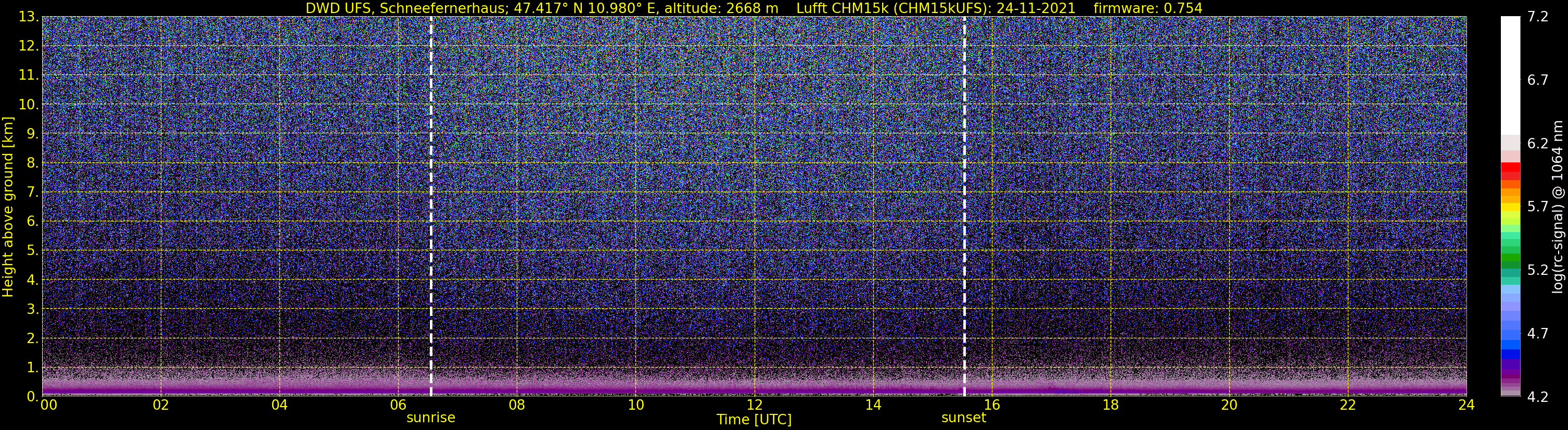Click the sunrise label under the axis
The width and height of the screenshot is (1568, 430).
(x=430, y=418)
